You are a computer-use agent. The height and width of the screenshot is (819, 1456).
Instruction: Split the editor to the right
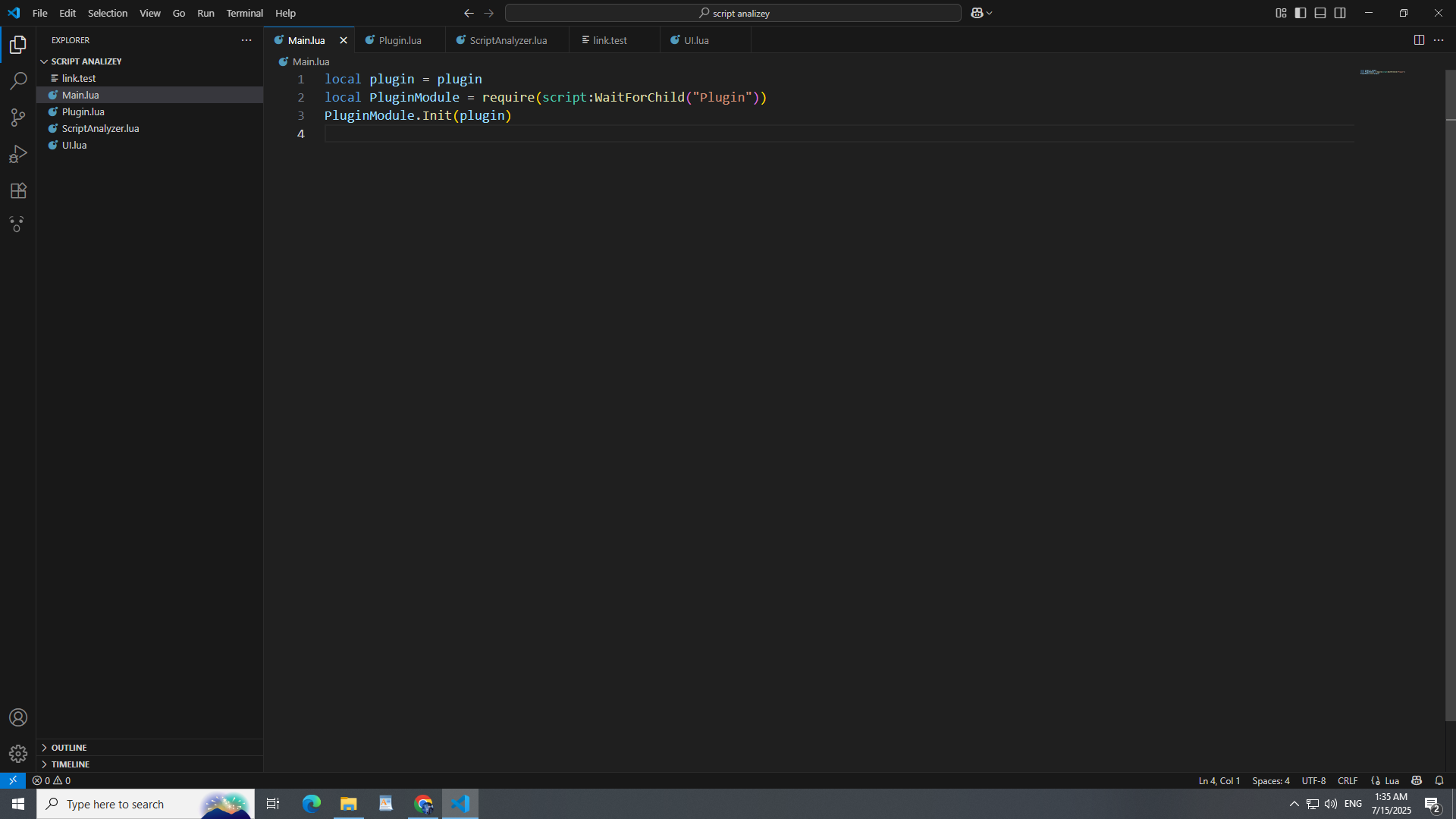point(1419,40)
